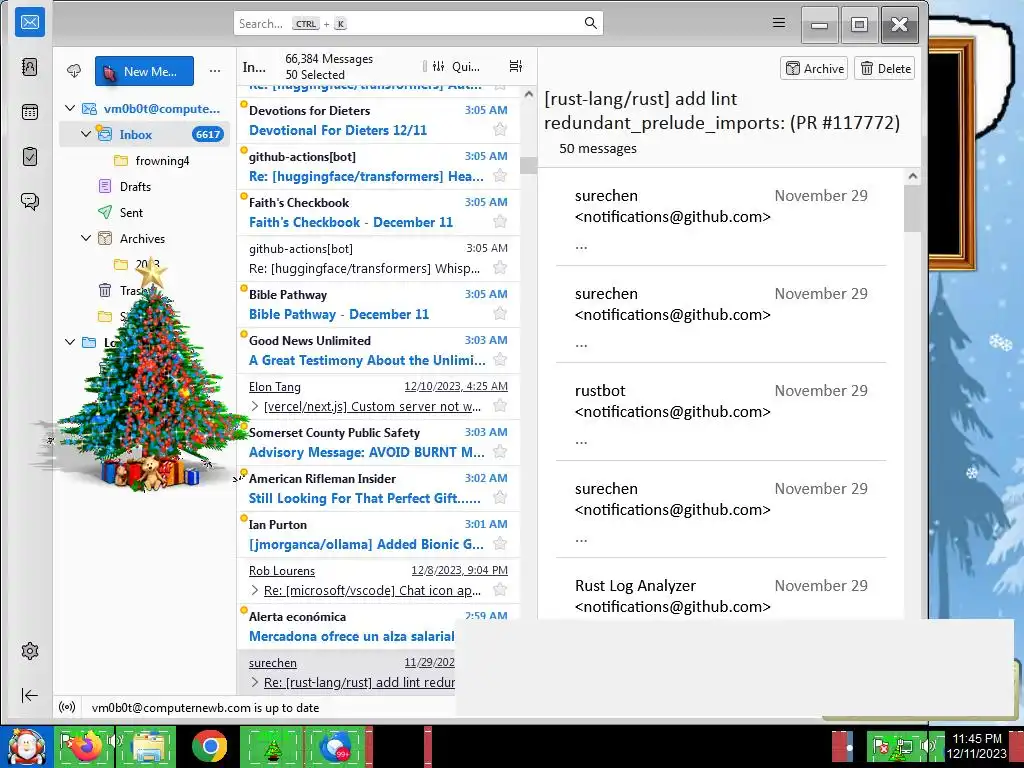Collapse the Archives folder subtree
The height and width of the screenshot is (768, 1024).
(86, 238)
